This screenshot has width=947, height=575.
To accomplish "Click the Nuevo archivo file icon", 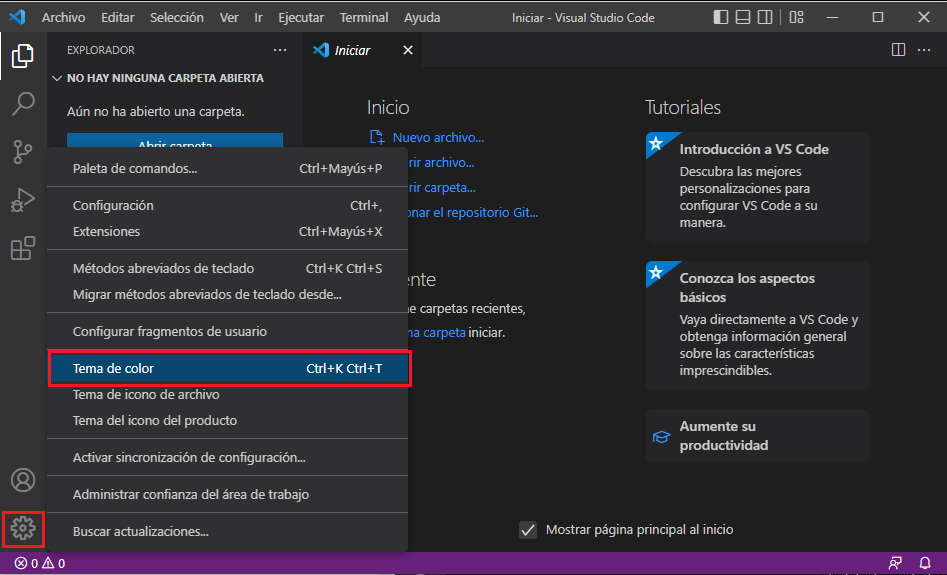I will click(377, 138).
